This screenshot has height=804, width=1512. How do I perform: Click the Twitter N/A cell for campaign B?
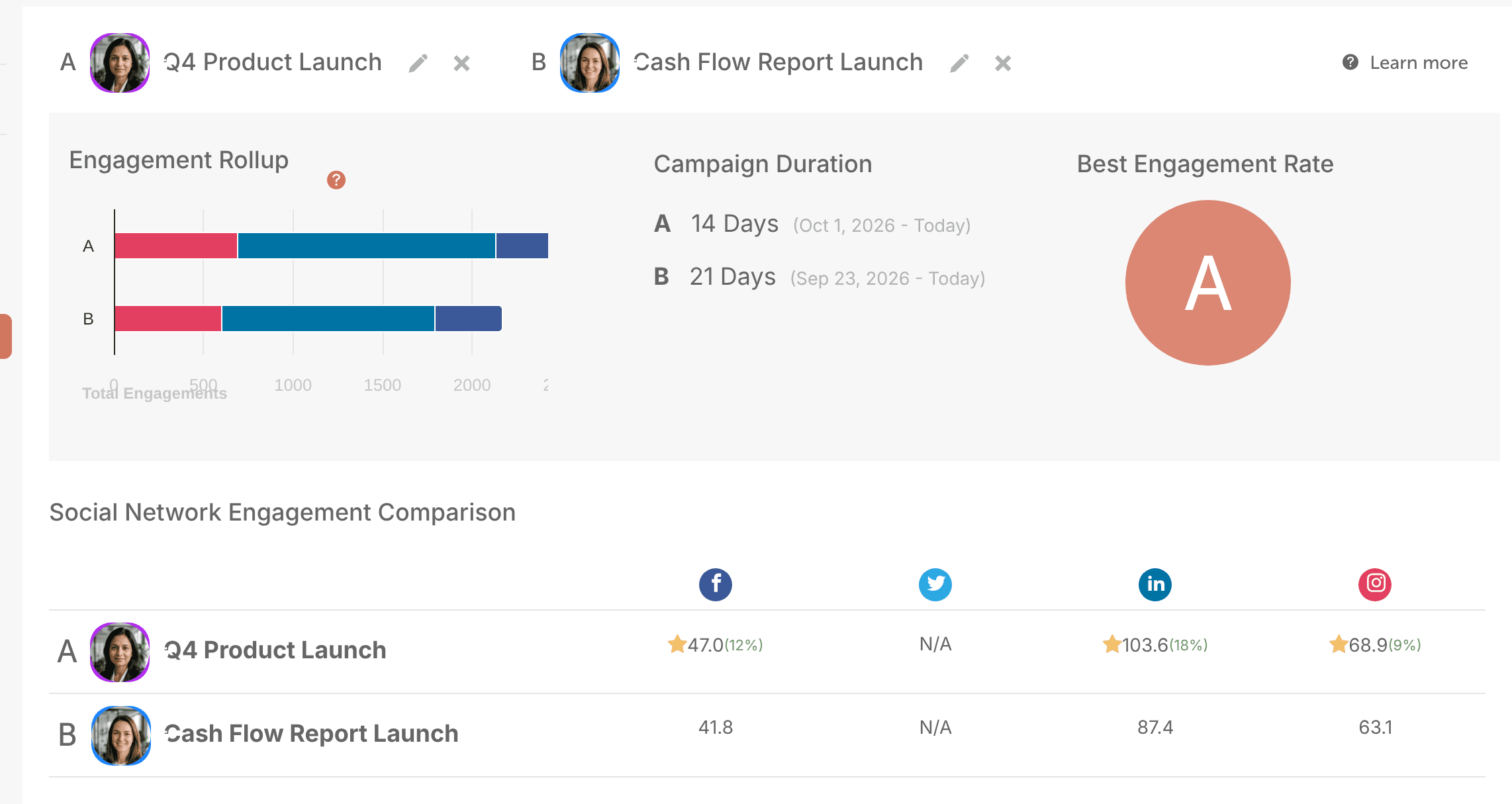935,728
